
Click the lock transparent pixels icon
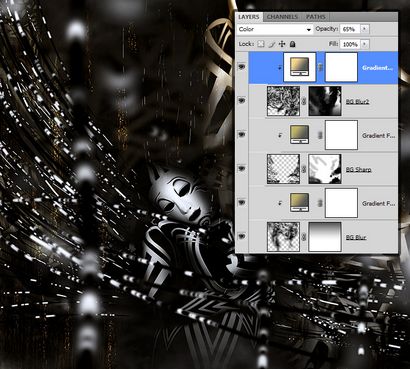coord(261,44)
